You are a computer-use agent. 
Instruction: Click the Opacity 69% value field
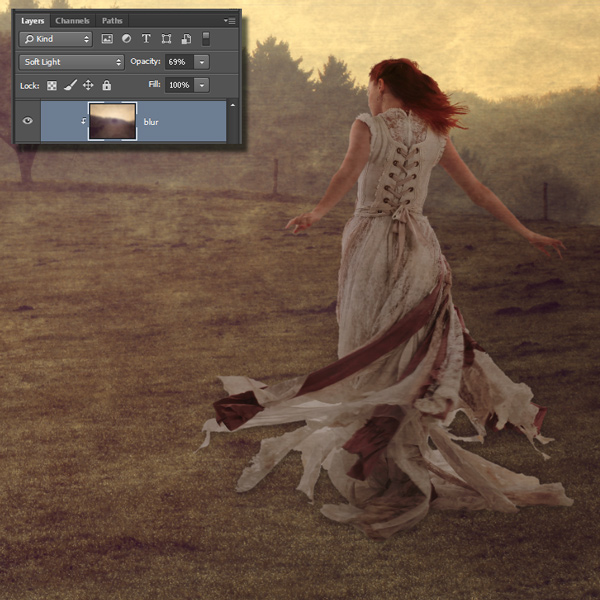[179, 62]
